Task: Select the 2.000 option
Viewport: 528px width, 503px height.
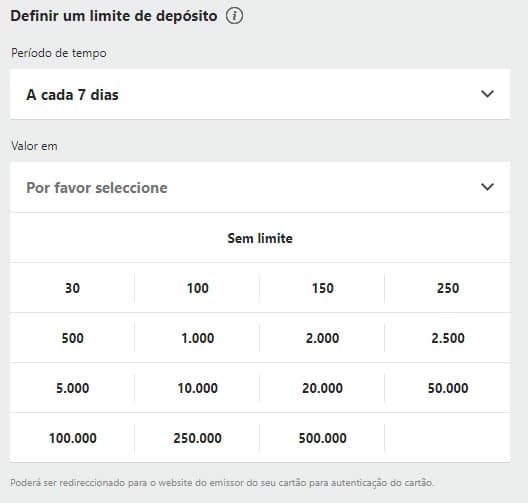Action: [323, 338]
